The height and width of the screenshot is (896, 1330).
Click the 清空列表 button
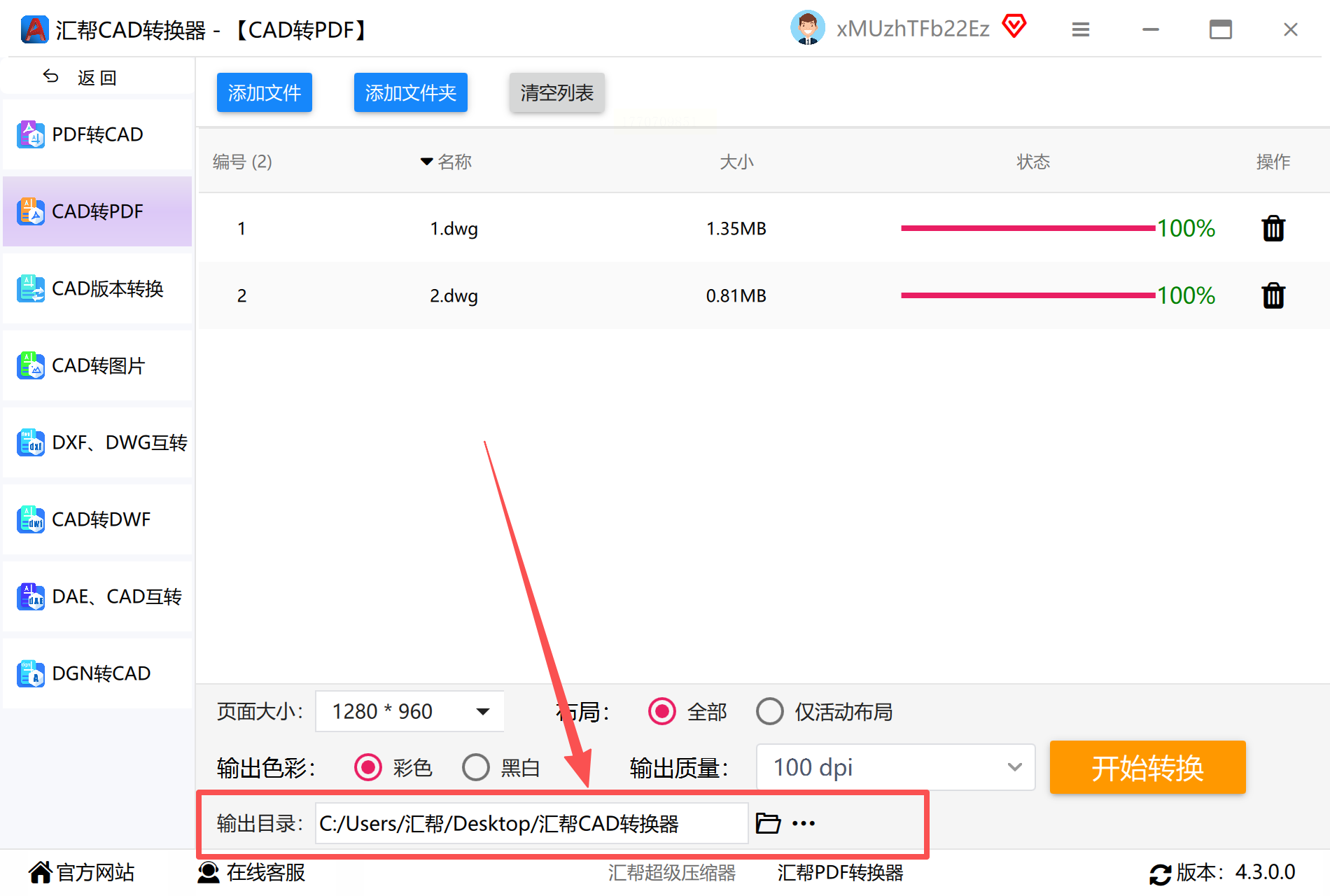(557, 92)
